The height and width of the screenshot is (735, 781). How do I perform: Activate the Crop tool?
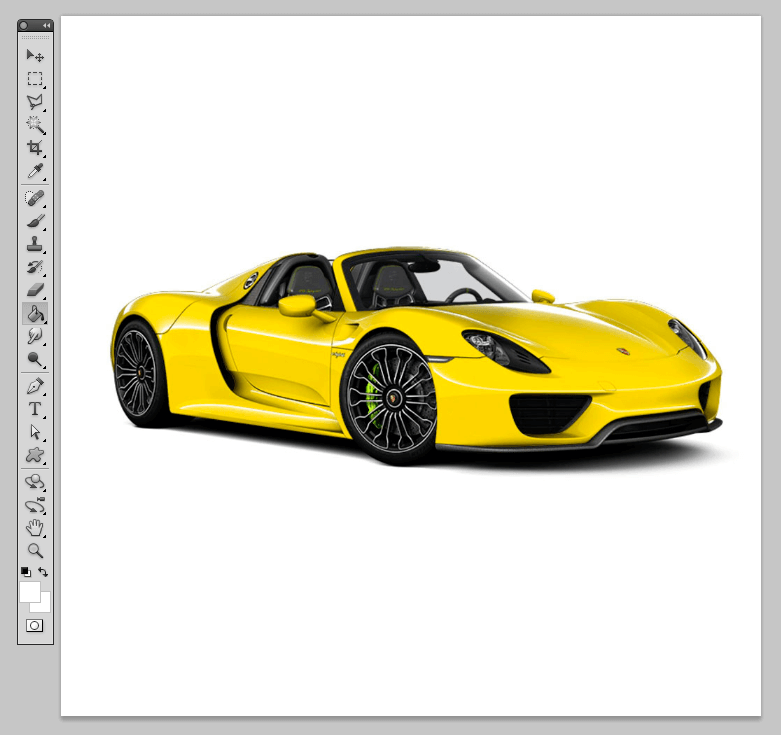pos(35,148)
